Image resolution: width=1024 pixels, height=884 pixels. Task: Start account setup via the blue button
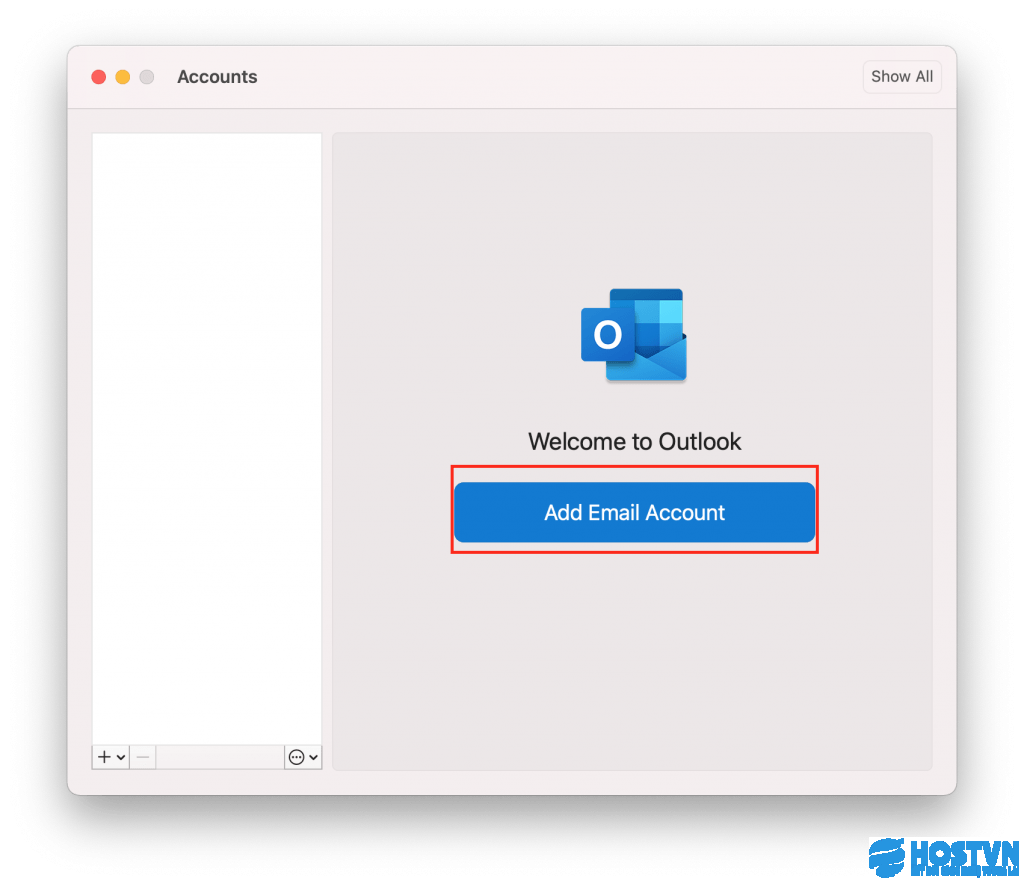point(634,512)
